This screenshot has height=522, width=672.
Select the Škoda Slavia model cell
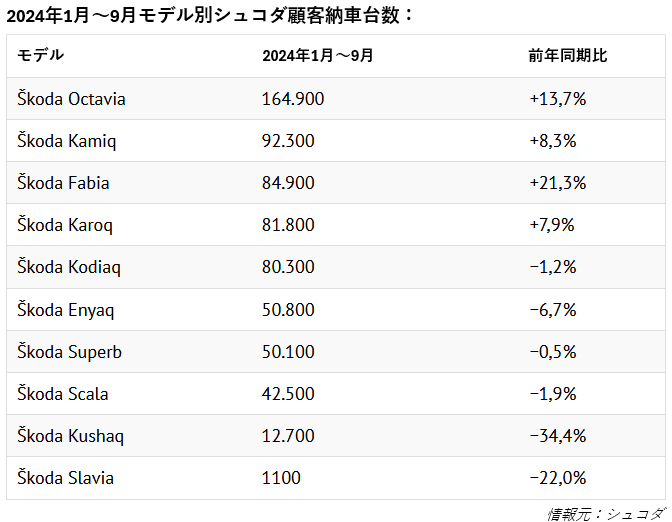pos(65,478)
